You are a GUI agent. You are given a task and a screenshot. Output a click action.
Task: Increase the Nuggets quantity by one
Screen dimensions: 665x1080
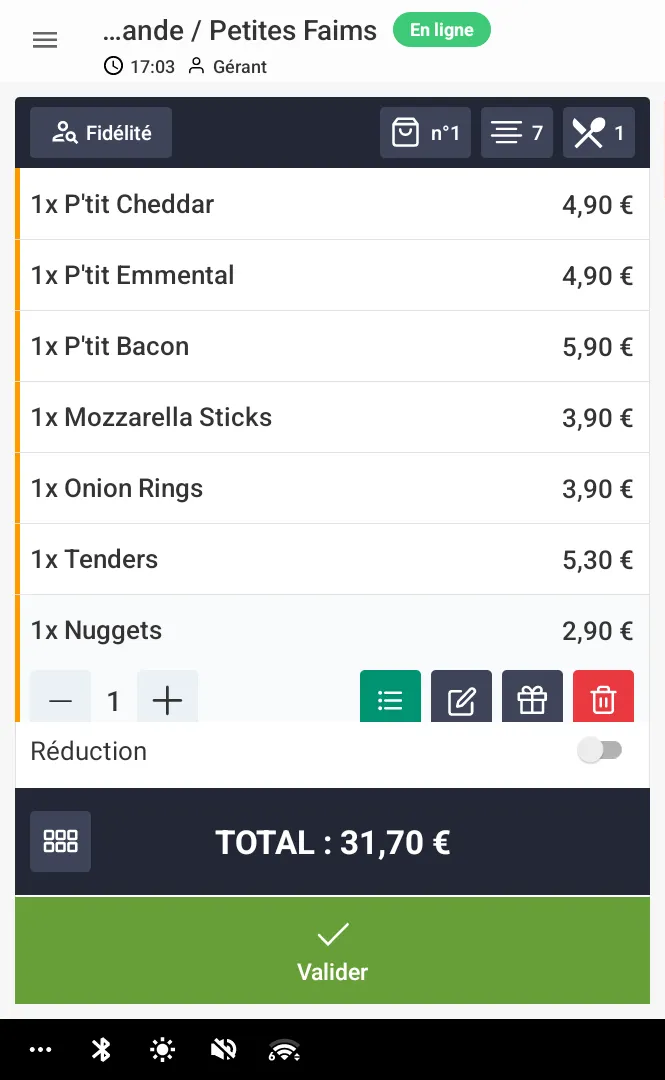click(167, 700)
